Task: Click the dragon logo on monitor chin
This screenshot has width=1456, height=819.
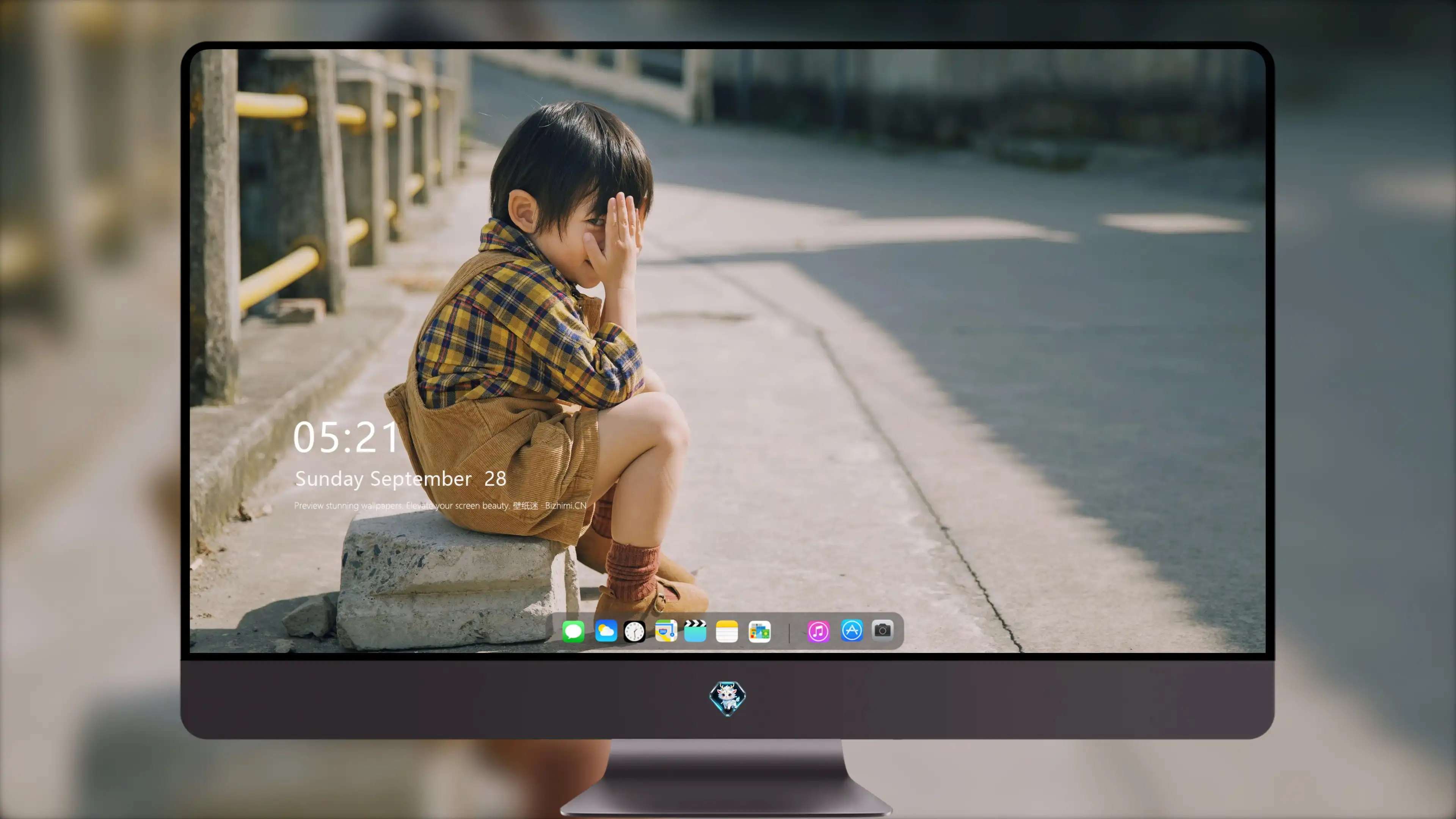Action: pos(728,698)
